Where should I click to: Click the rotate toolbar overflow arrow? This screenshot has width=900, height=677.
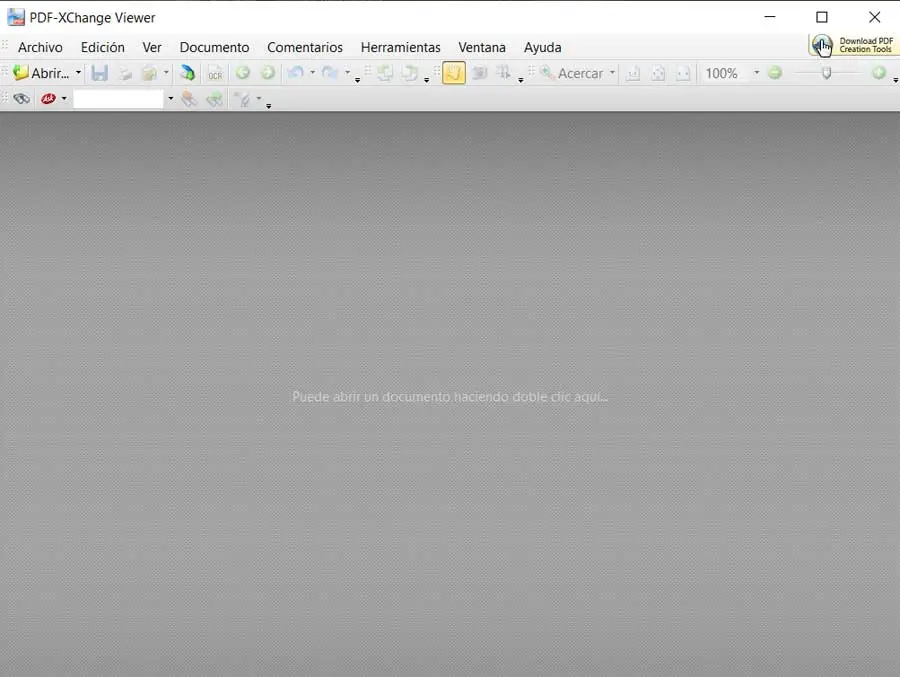click(426, 80)
